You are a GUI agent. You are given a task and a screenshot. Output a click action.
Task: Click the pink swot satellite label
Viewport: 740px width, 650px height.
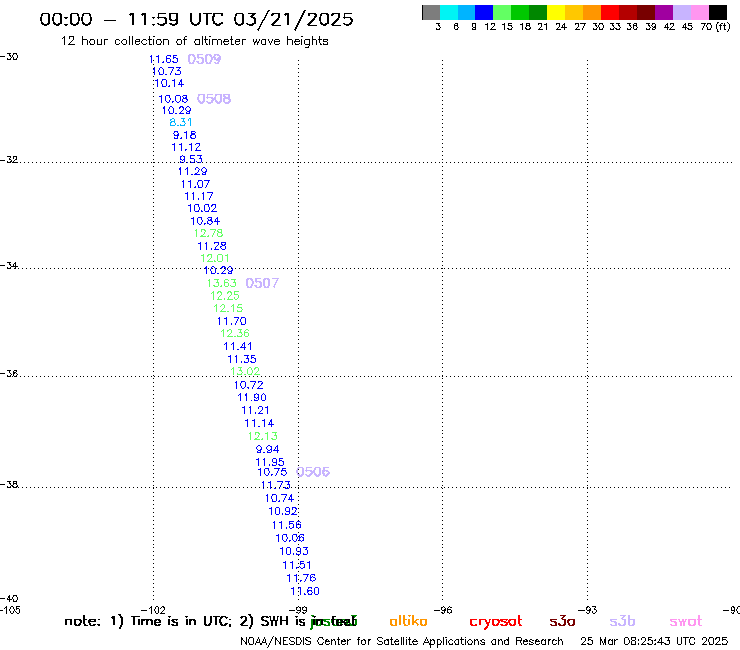(x=686, y=622)
